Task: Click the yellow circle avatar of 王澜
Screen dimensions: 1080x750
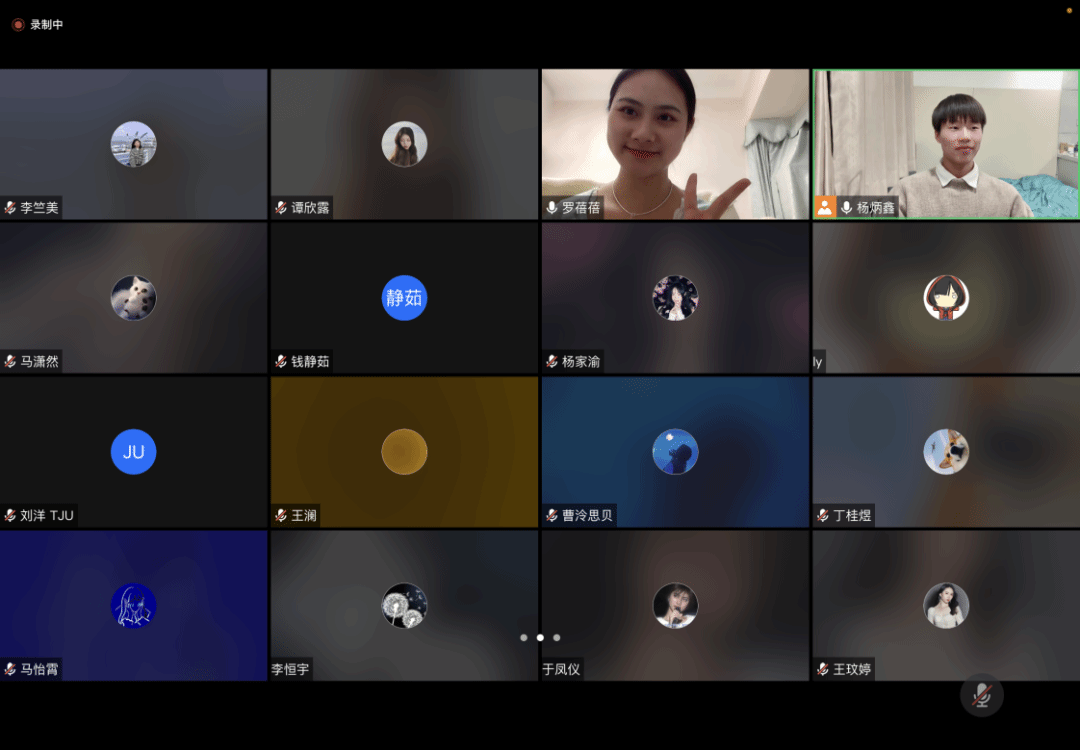Action: point(404,452)
